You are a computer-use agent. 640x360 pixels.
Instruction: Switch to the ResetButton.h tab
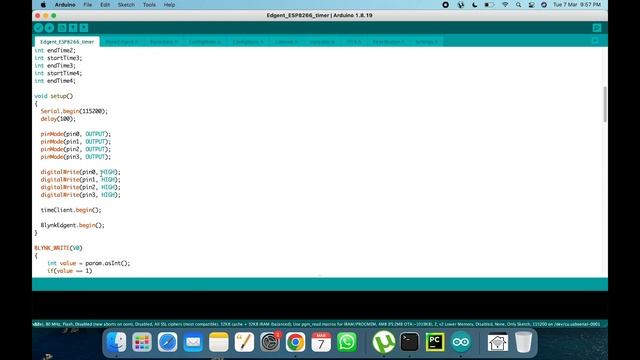[388, 42]
